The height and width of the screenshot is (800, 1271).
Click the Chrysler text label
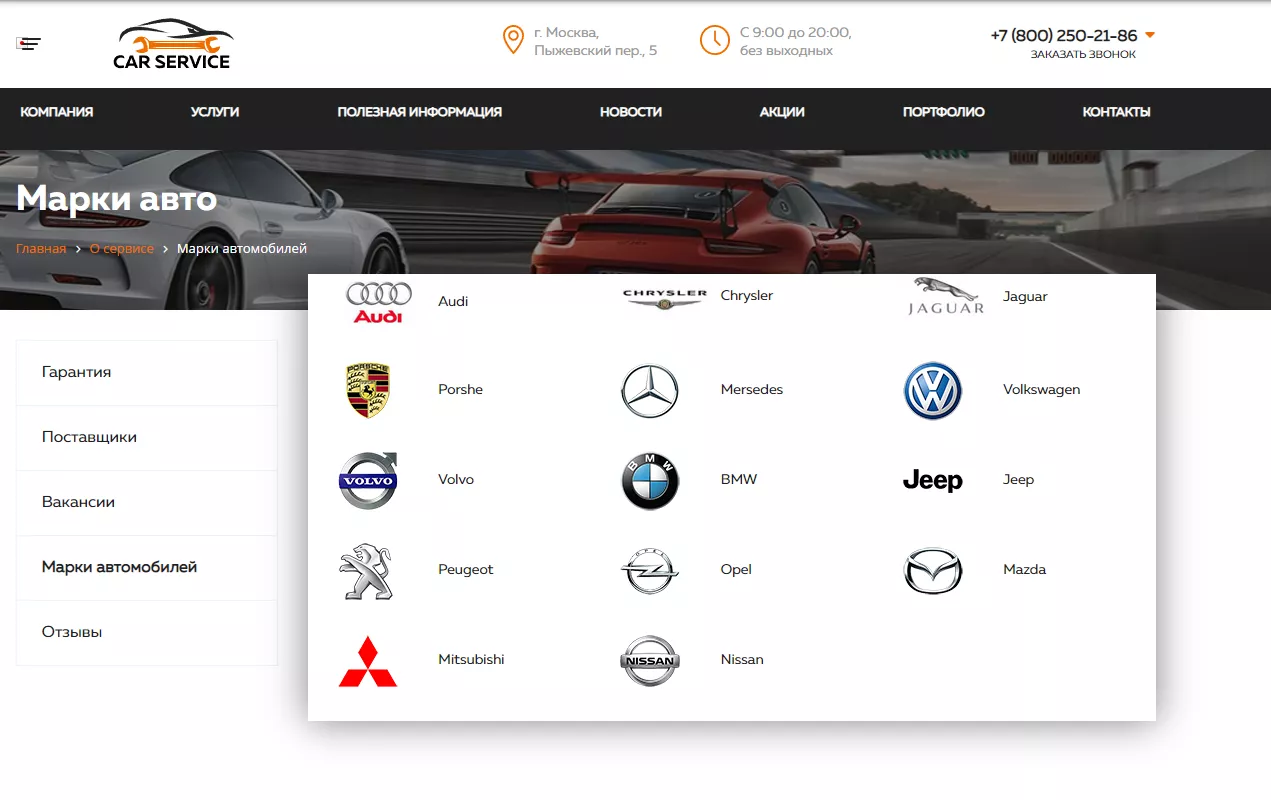pos(747,296)
